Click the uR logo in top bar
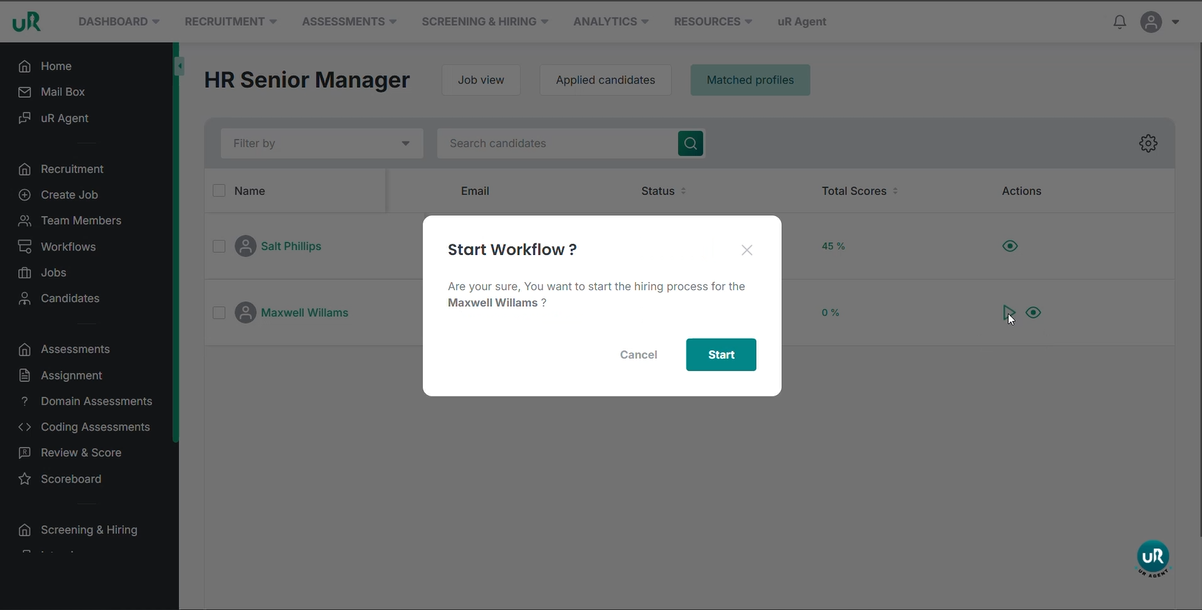 pyautogui.click(x=27, y=22)
